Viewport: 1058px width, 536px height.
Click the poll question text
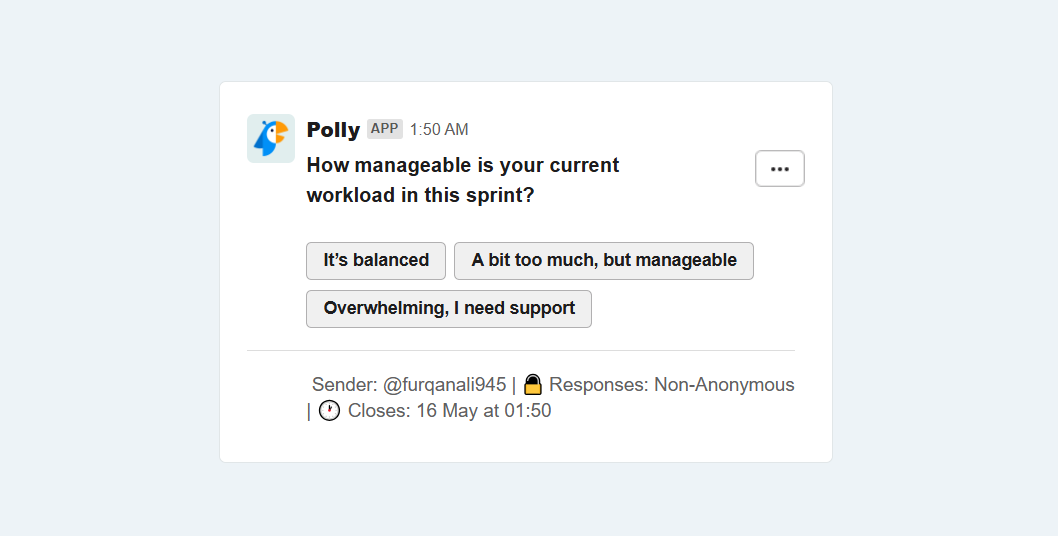[x=462, y=180]
